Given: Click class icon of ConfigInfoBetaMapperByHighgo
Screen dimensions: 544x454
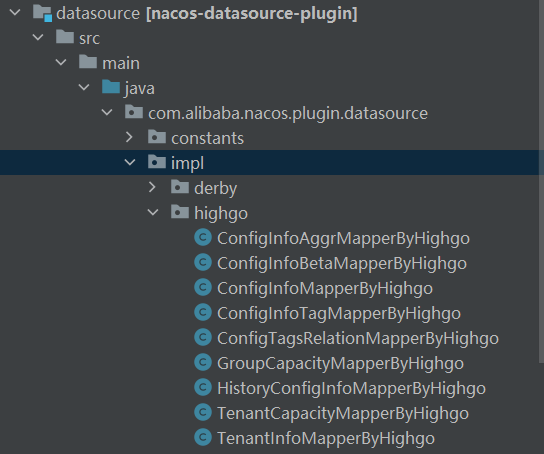Looking at the screenshot, I should click(203, 263).
